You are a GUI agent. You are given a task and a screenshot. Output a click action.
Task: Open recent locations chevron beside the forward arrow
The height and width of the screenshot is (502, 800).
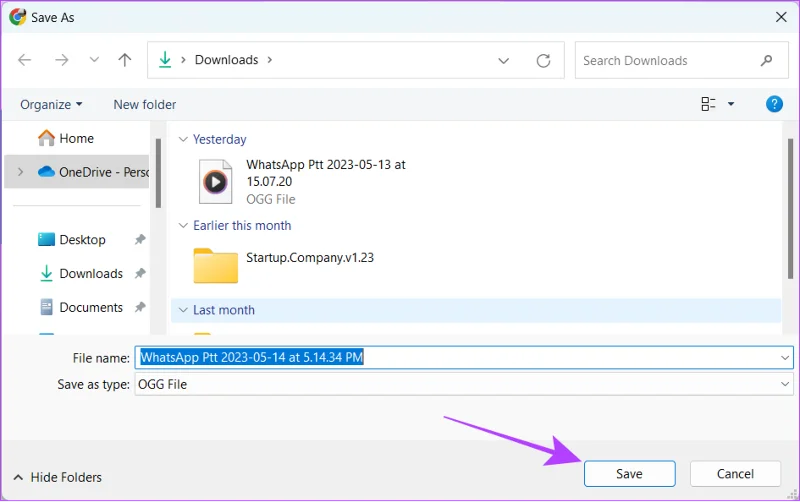point(94,60)
